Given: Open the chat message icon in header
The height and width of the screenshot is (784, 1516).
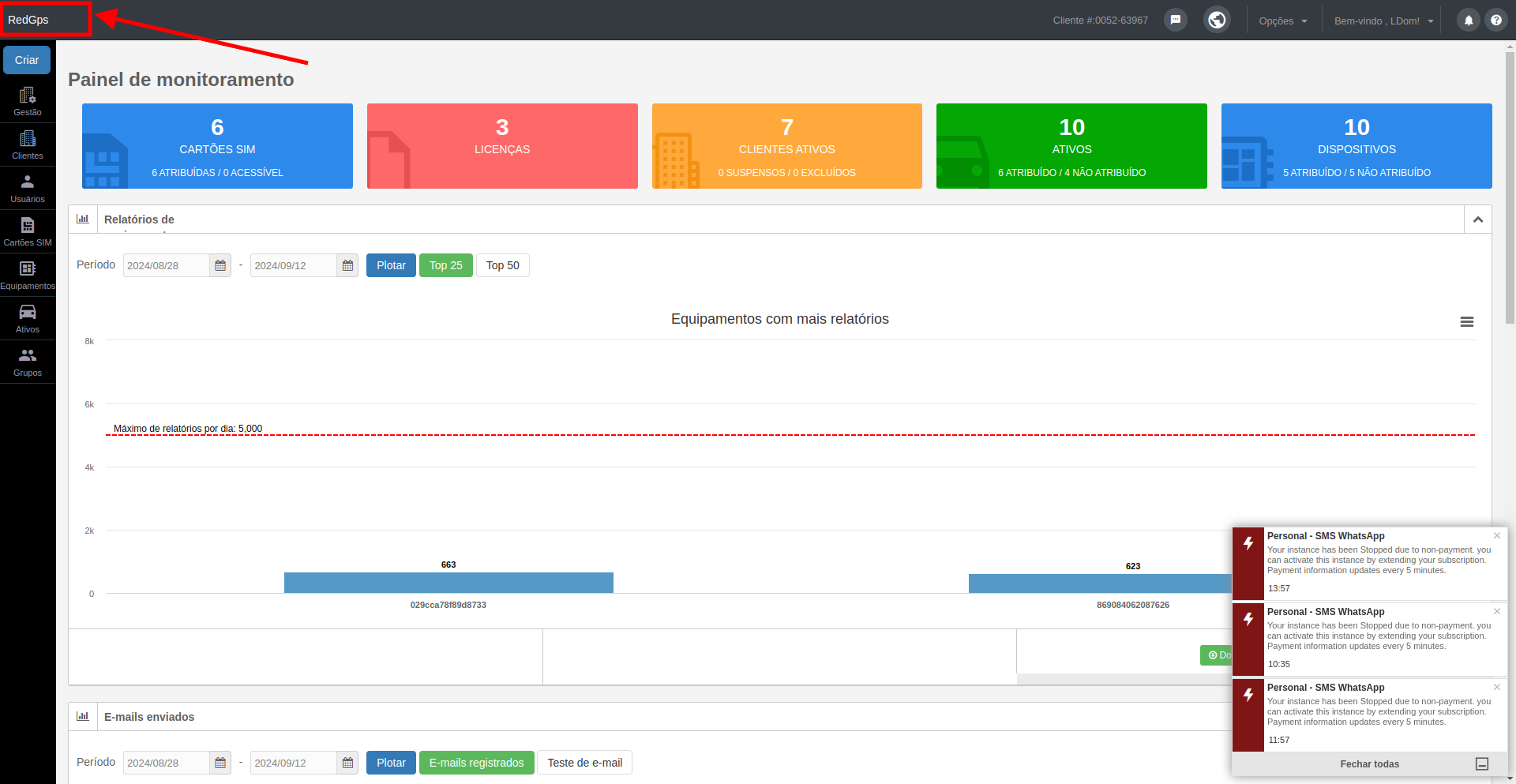Looking at the screenshot, I should point(1176,20).
